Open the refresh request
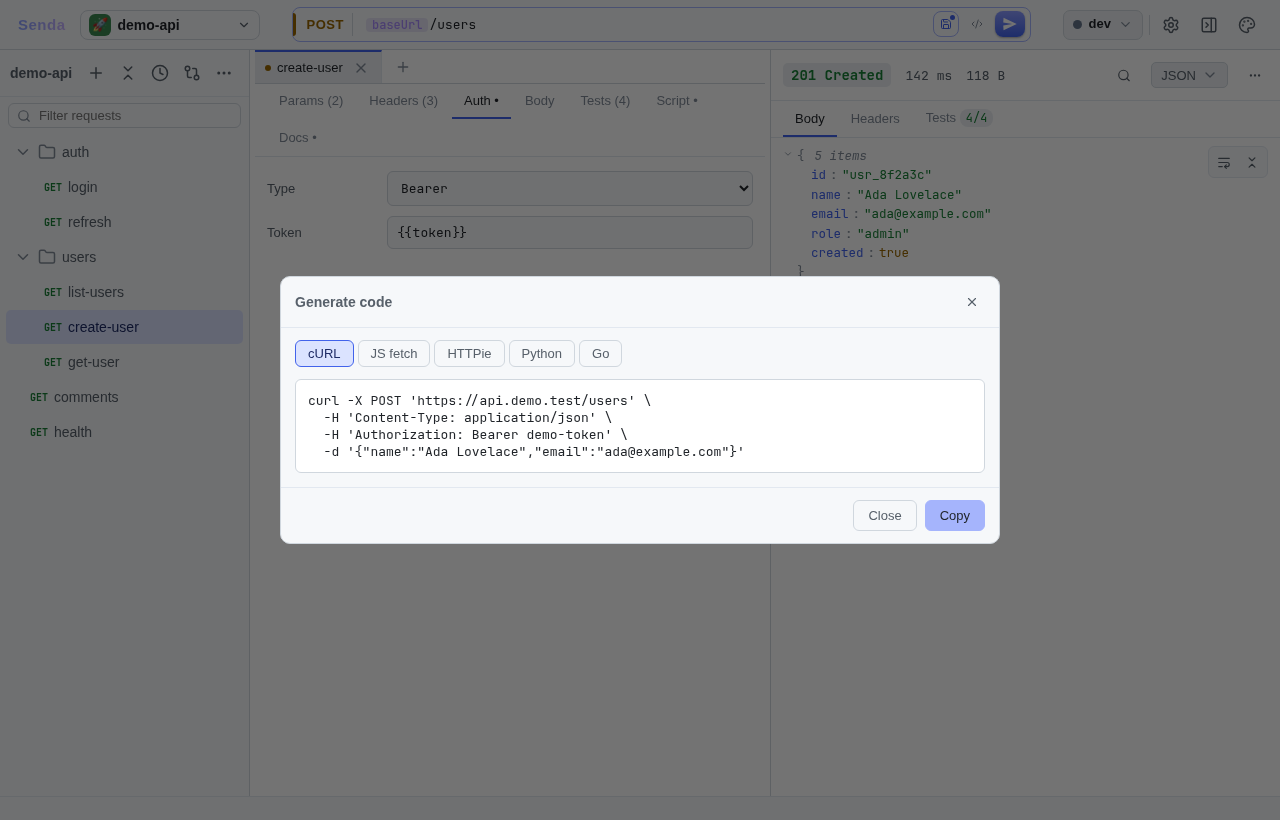1280x820 pixels. [124, 222]
